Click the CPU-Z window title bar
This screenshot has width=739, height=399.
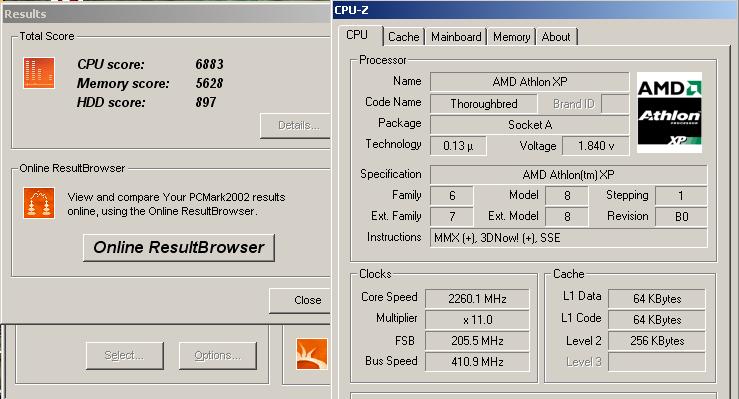(536, 10)
